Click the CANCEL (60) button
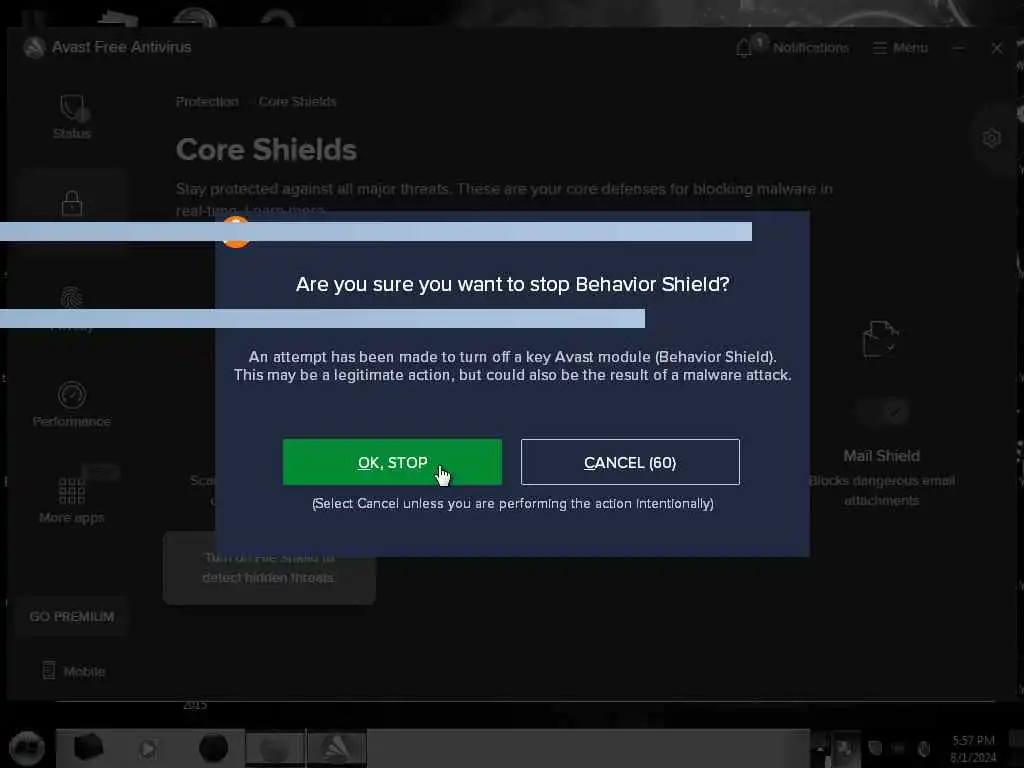 point(630,462)
